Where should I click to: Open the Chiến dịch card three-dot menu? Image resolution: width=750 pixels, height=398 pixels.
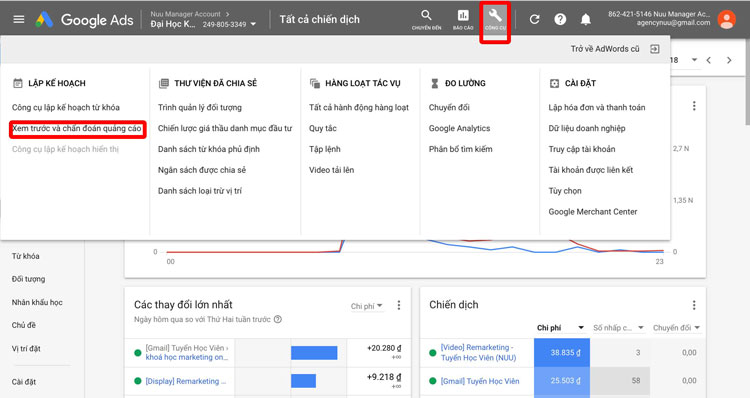[x=694, y=305]
